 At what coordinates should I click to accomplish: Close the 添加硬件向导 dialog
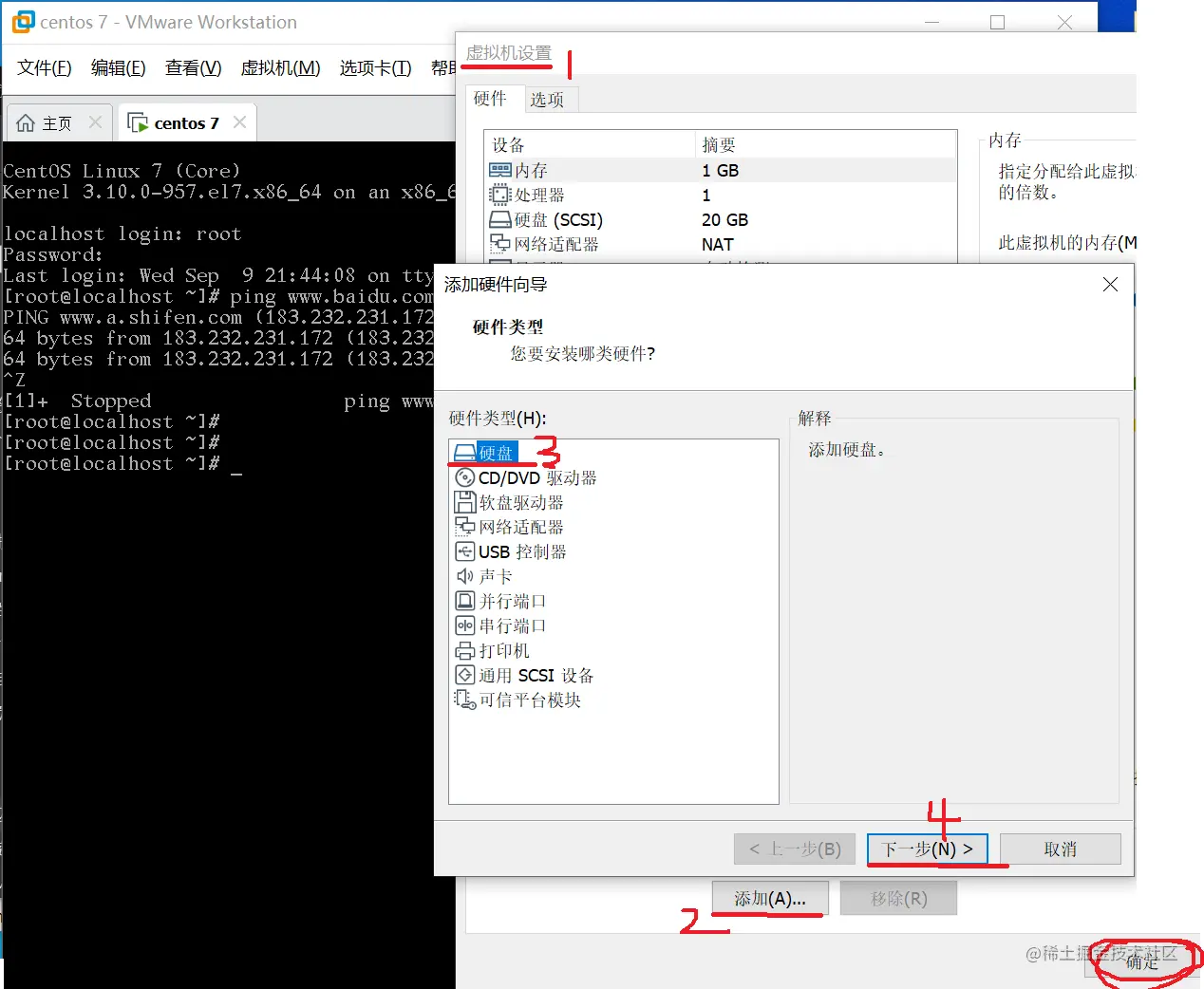[1110, 285]
